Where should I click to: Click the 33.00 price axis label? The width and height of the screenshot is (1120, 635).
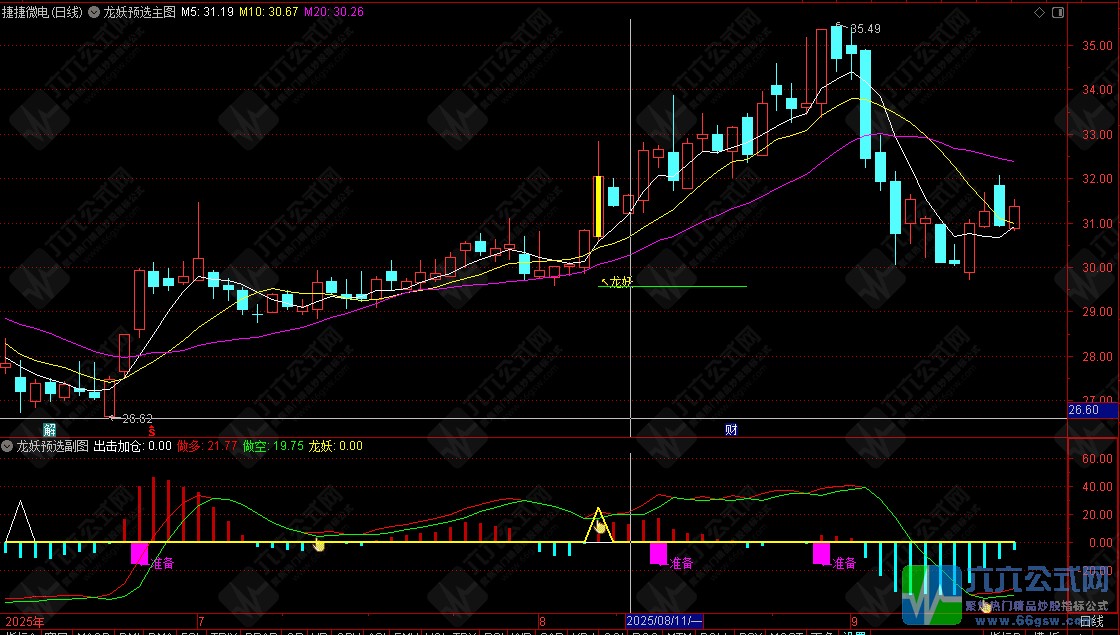(1097, 134)
